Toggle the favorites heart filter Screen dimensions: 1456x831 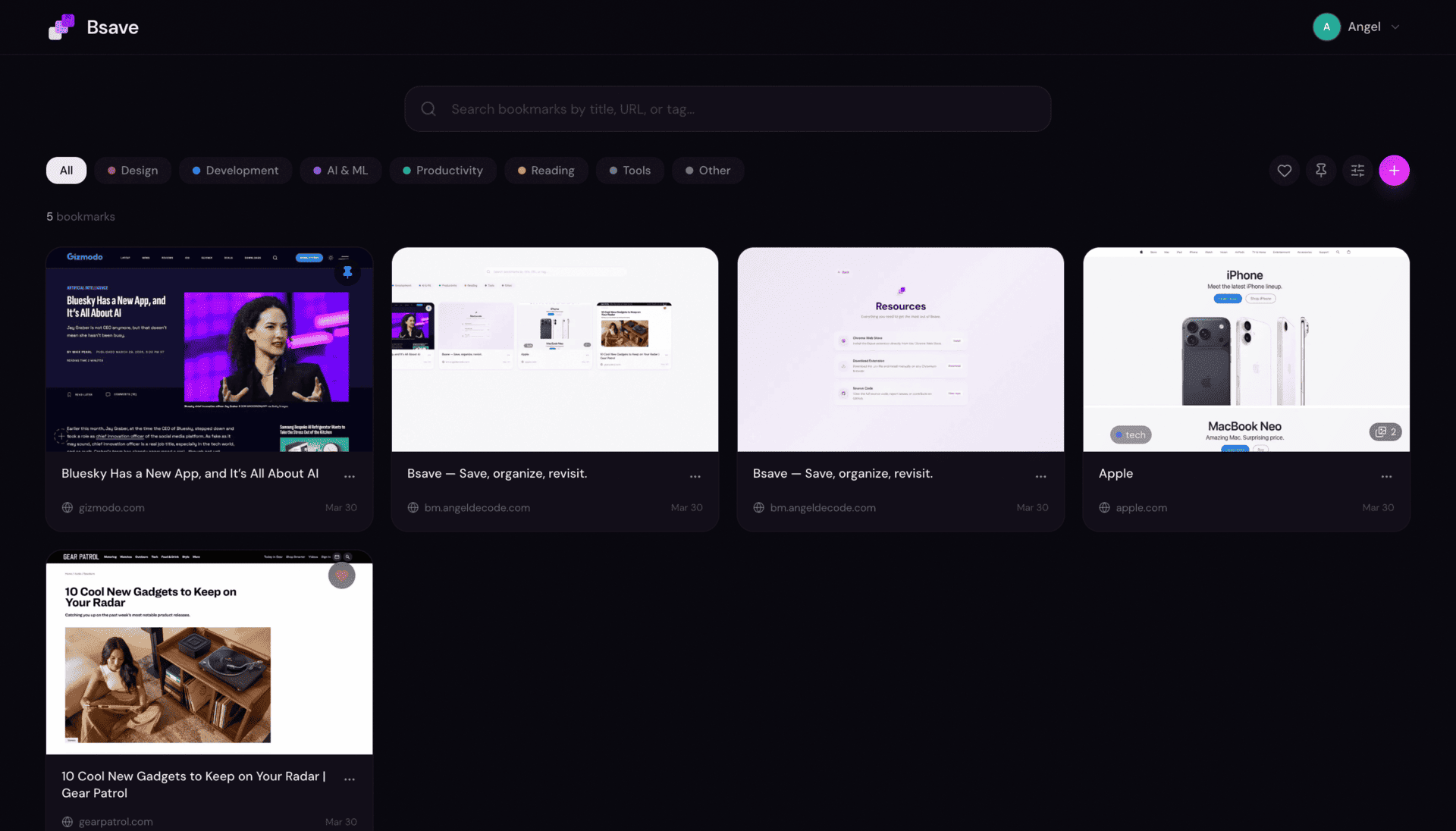click(x=1284, y=171)
